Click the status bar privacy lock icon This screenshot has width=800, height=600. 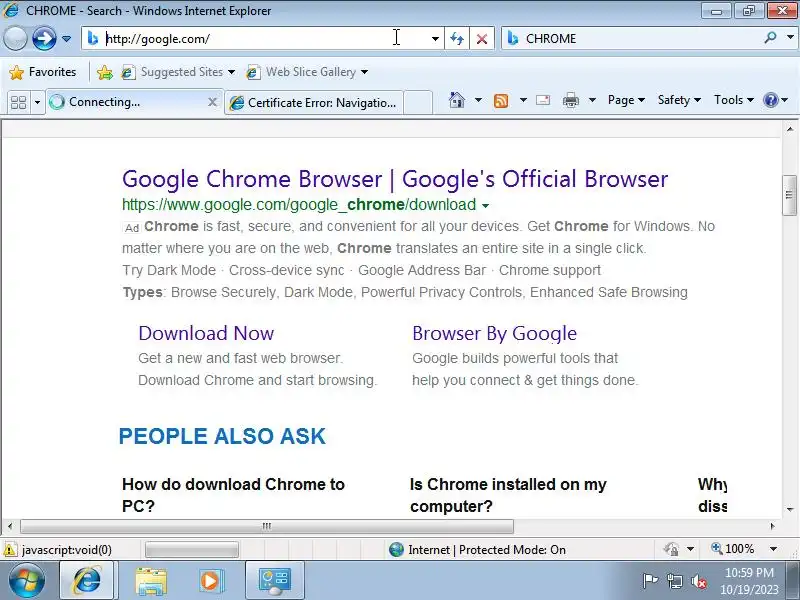click(x=671, y=549)
